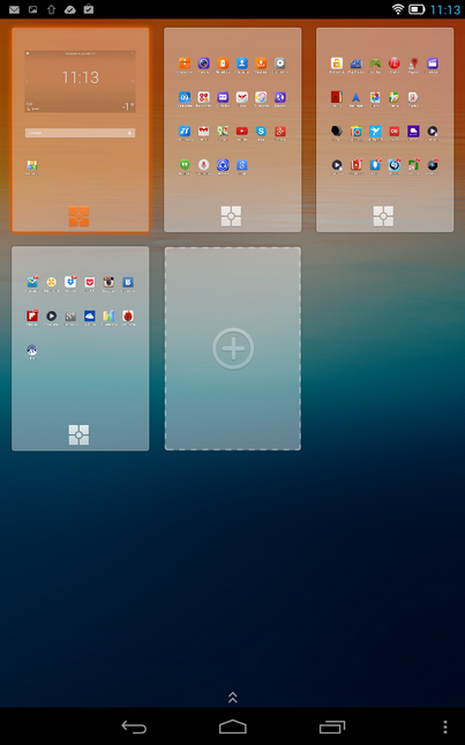Set the third screen as default home

[x=383, y=216]
